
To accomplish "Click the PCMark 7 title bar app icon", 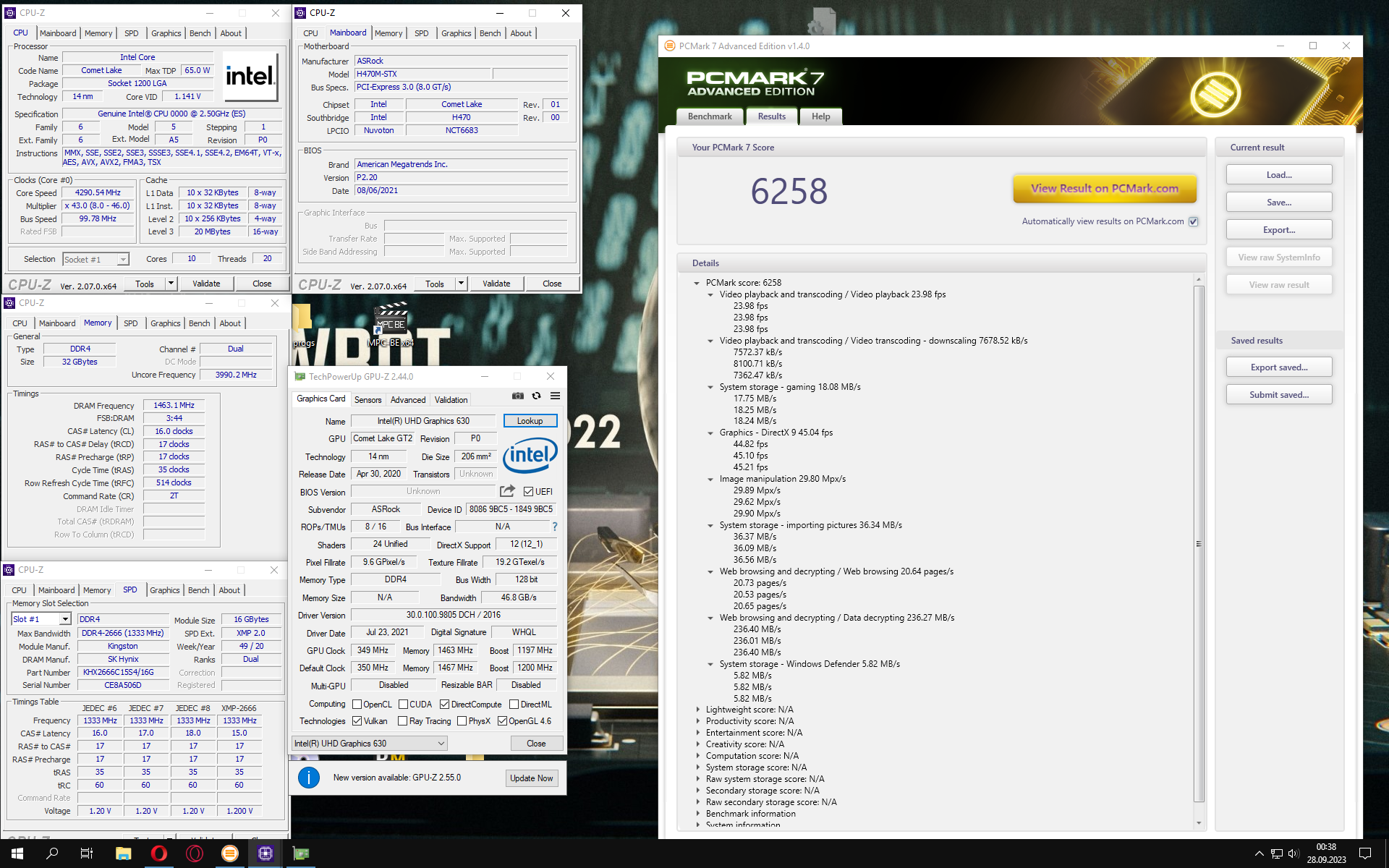I will (x=669, y=46).
